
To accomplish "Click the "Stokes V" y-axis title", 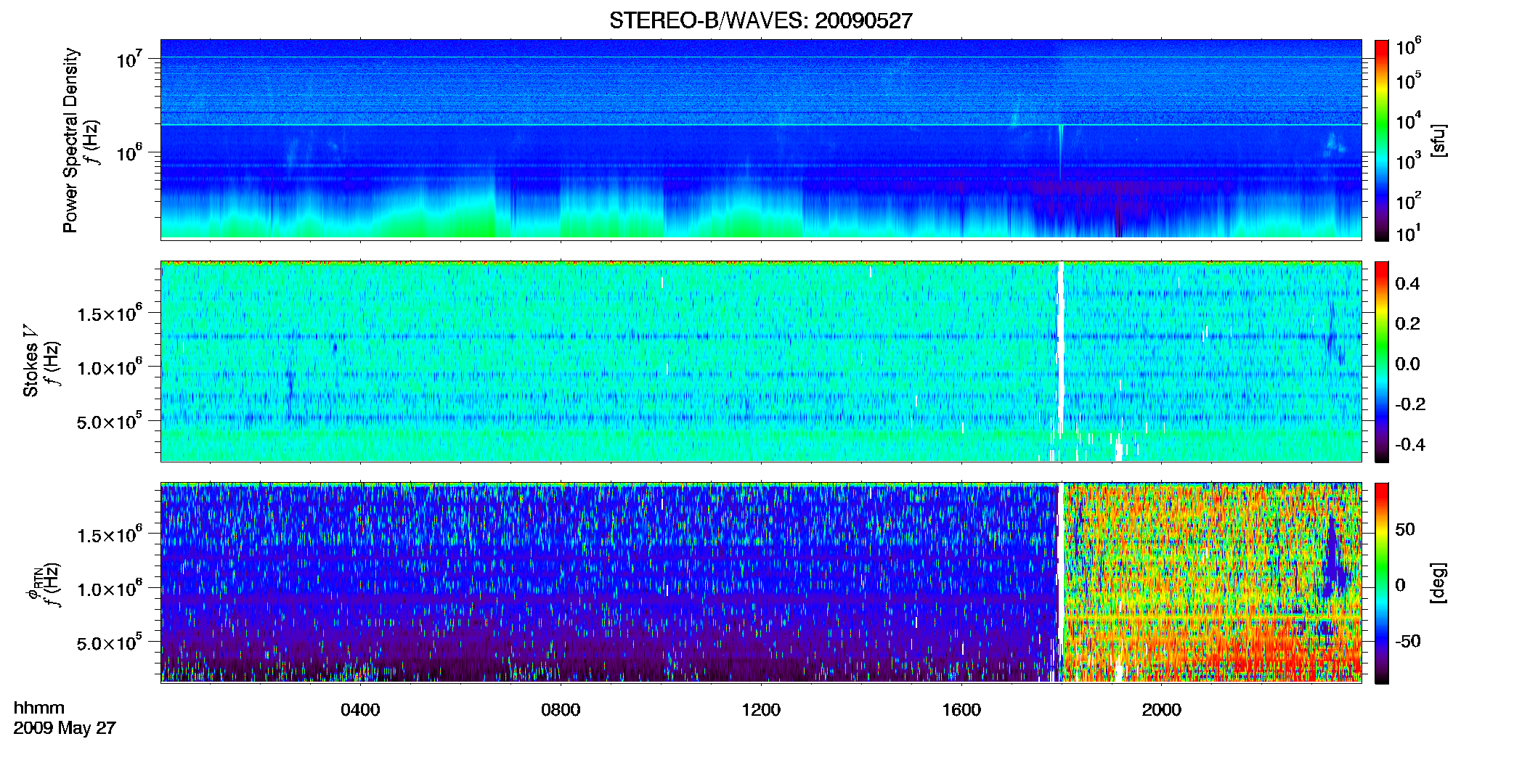I will (30, 360).
